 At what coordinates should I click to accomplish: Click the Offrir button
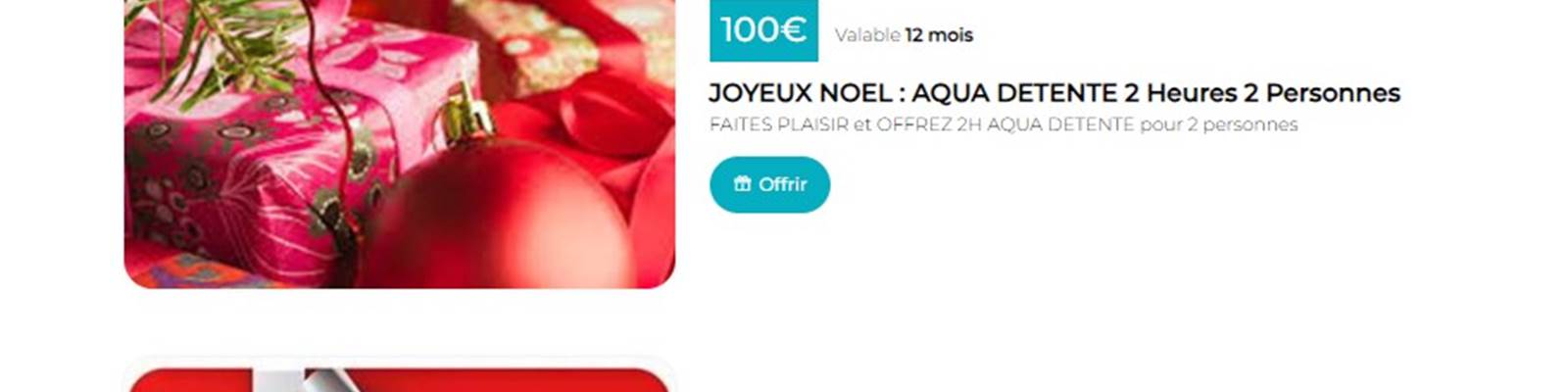[769, 184]
